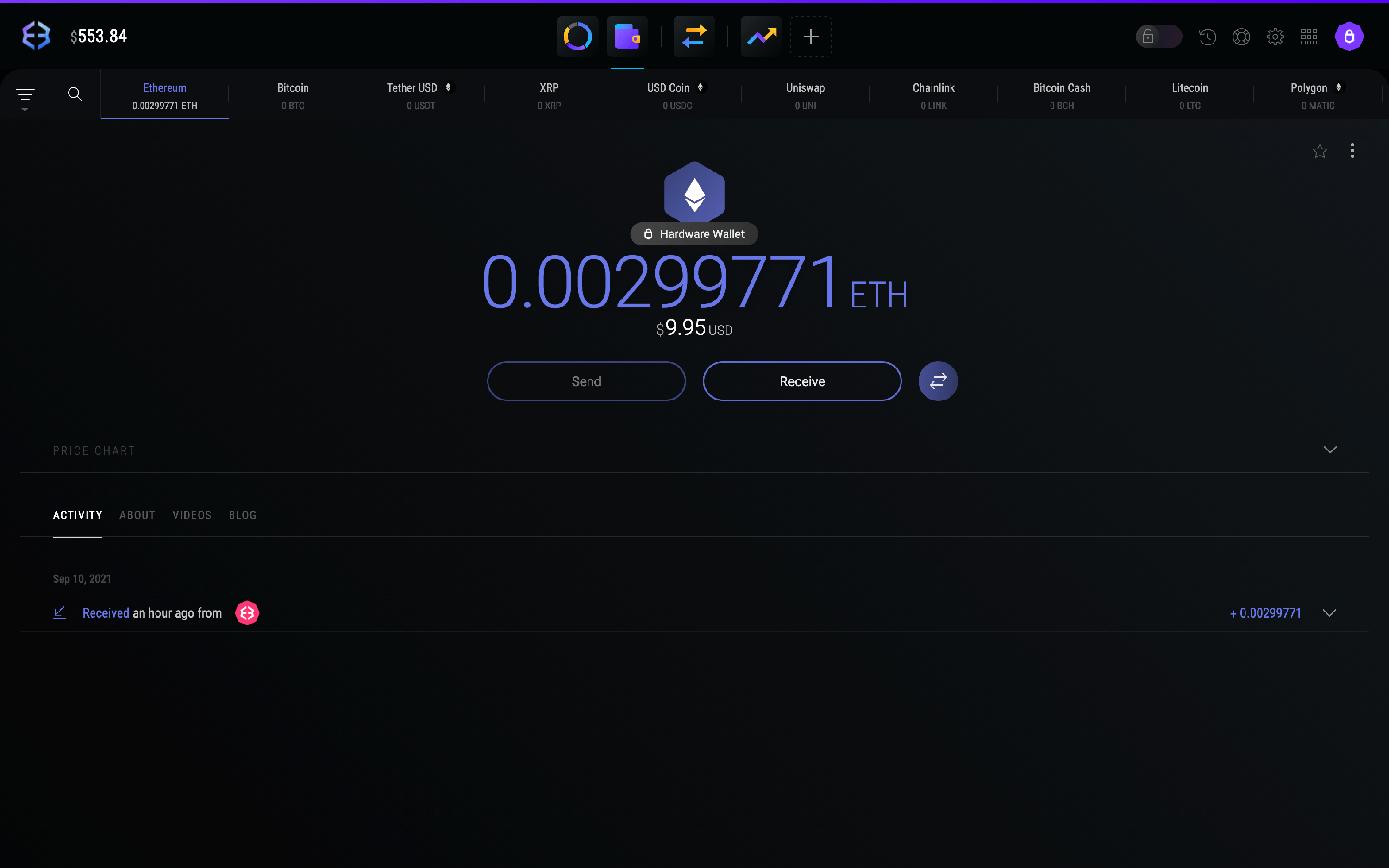Select the Uniswap asset tab

point(805,95)
